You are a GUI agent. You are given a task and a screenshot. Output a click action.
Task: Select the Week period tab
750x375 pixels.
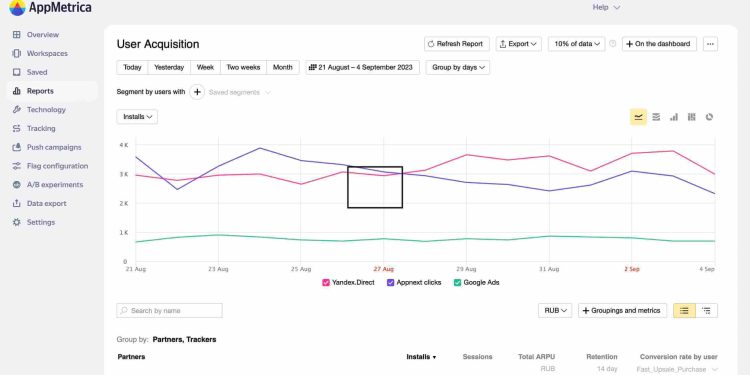[205, 67]
